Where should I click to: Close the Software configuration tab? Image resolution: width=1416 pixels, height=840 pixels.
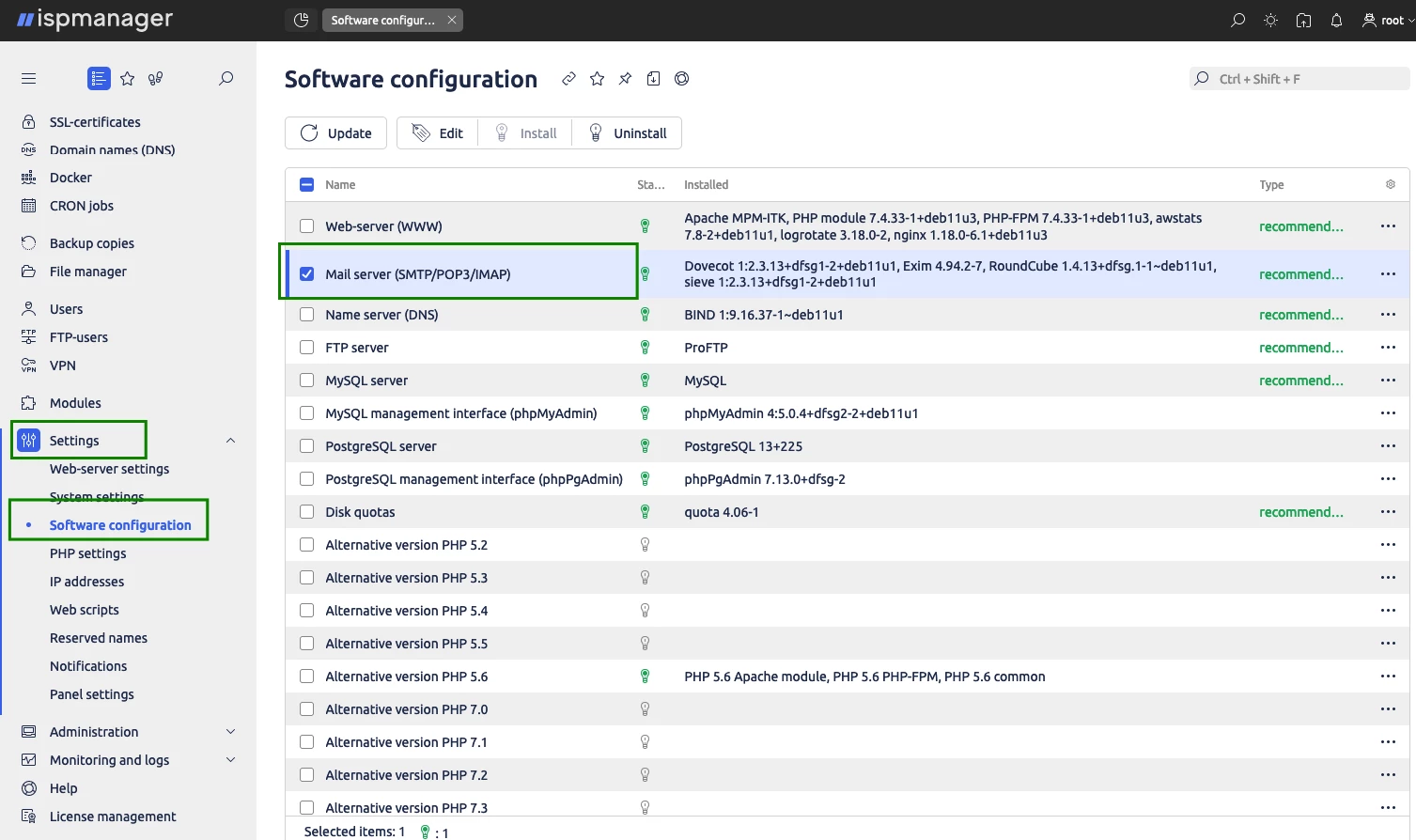(x=452, y=20)
